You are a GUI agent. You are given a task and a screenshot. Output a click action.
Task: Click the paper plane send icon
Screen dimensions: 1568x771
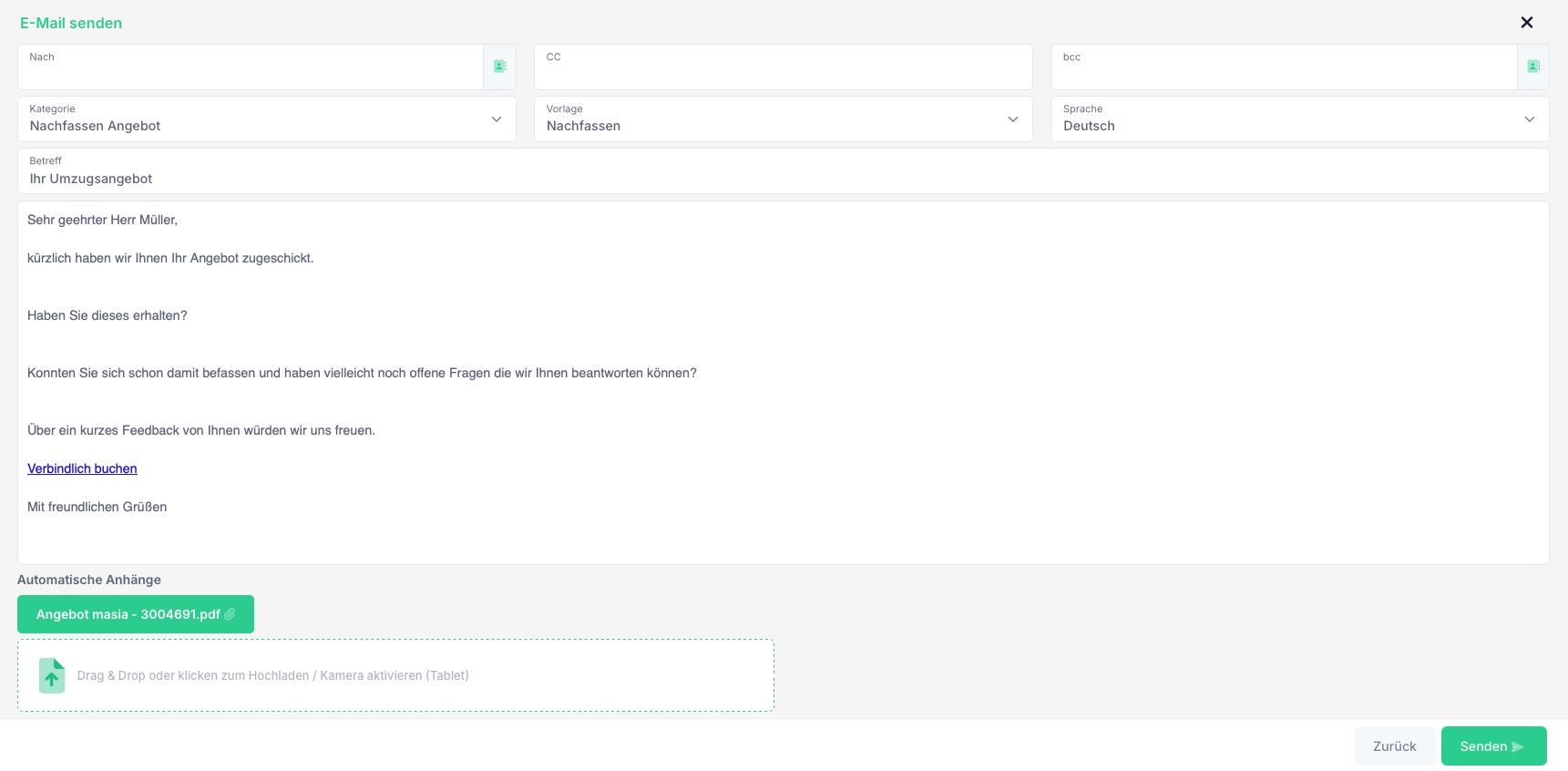[x=1517, y=746]
